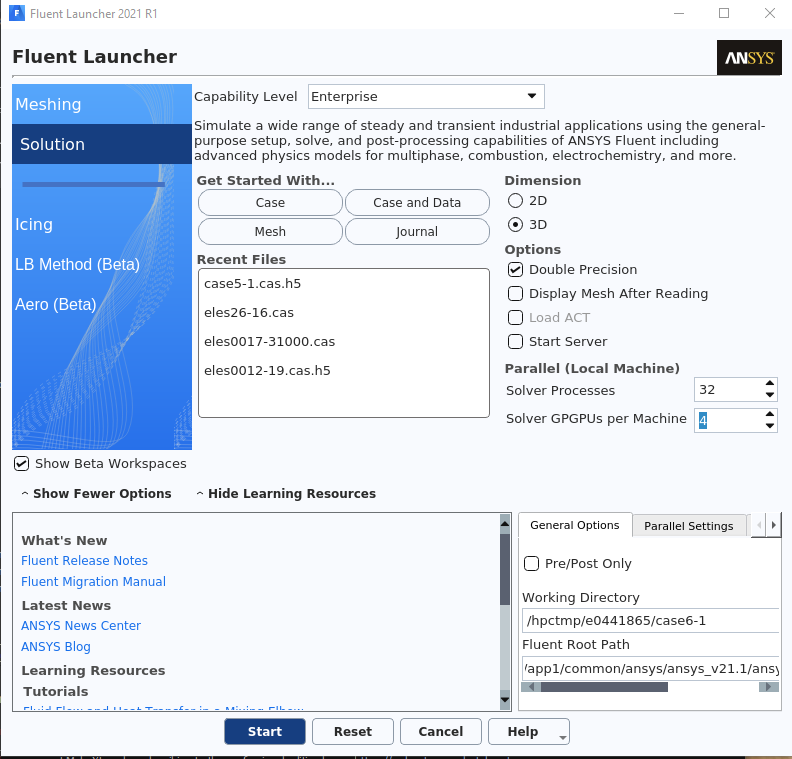The width and height of the screenshot is (792, 759).
Task: Enable Start Server option
Action: tap(515, 342)
